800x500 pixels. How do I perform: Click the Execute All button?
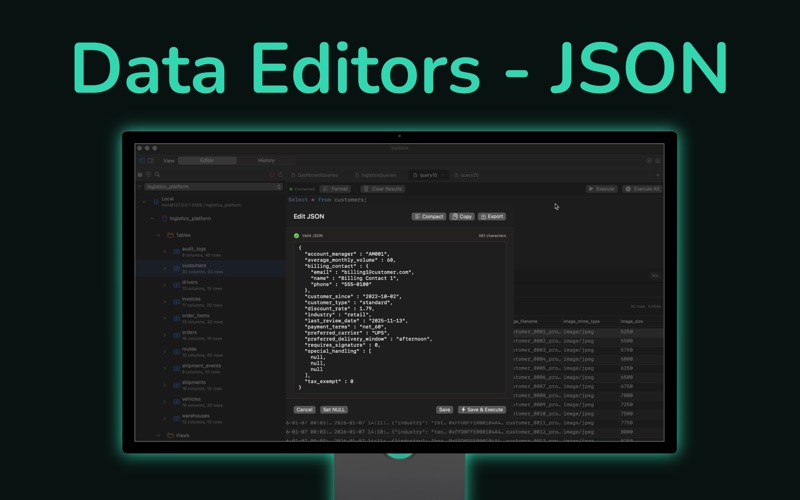pos(642,189)
